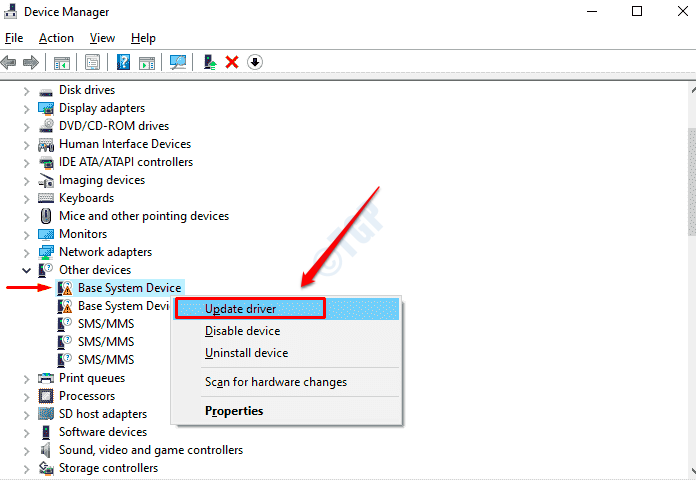Open the Action menu

56,38
